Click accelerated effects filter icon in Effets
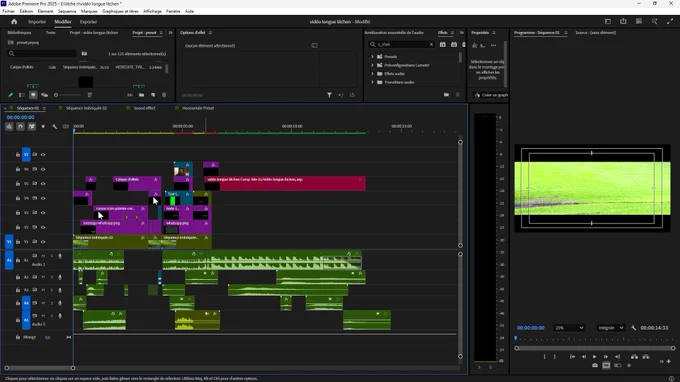 442,44
